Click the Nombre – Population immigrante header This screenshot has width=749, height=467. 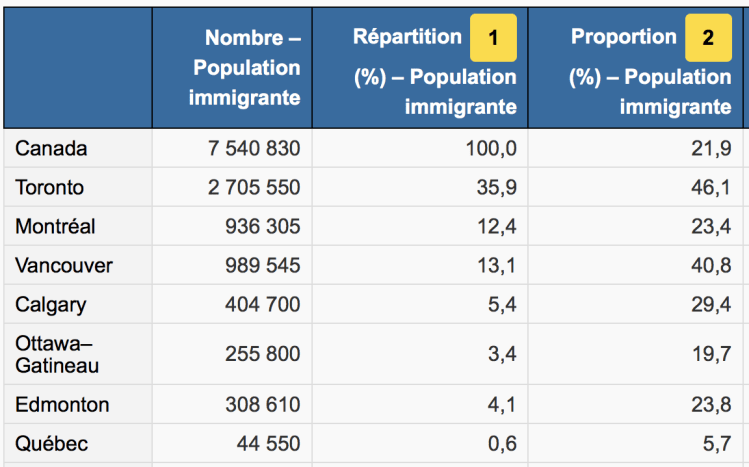[247, 68]
